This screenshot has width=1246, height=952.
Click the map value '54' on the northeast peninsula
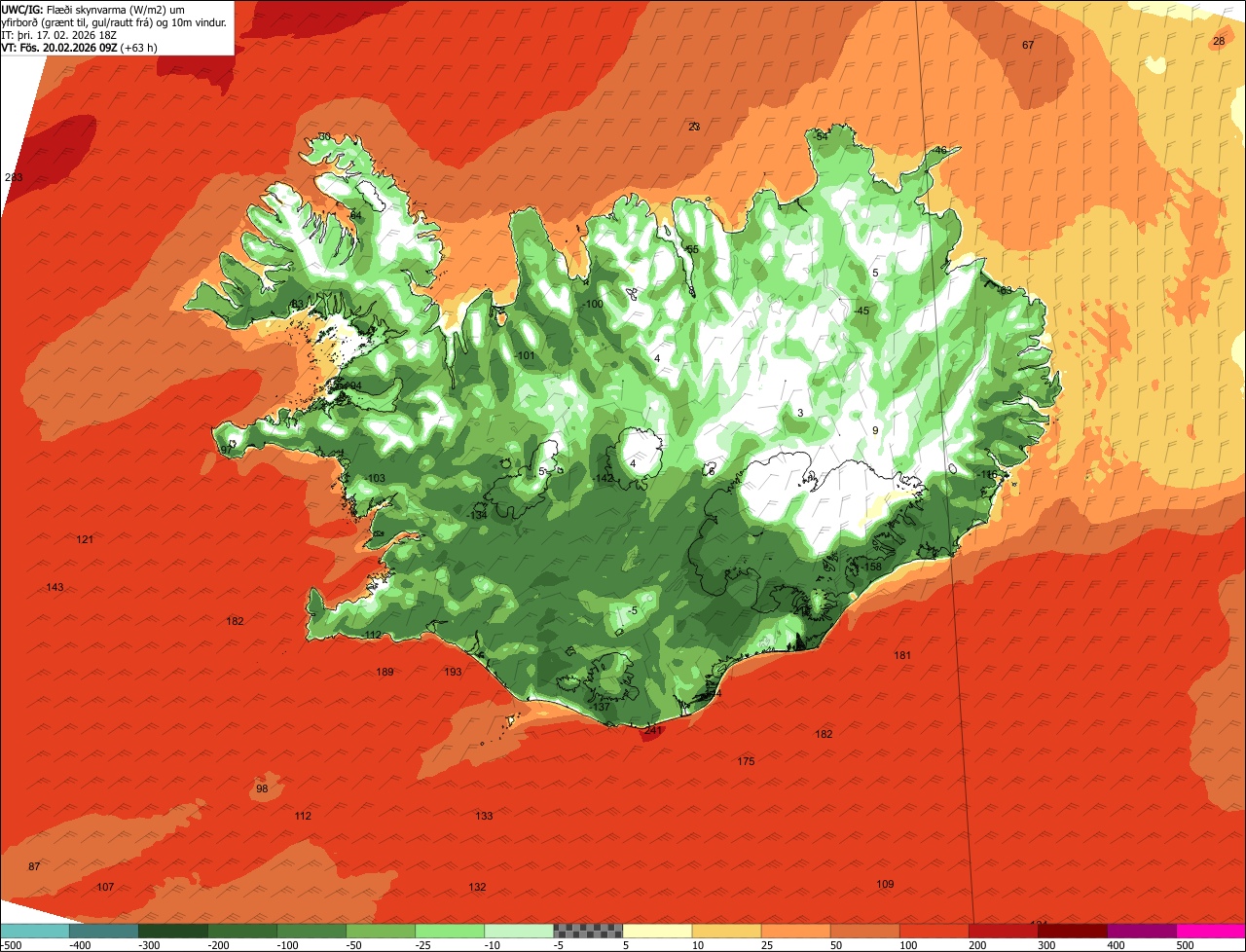coord(822,136)
